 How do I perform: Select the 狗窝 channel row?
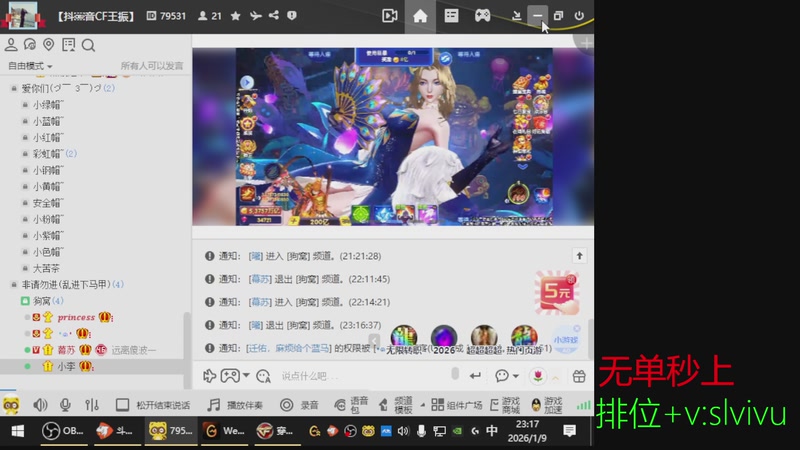coord(42,301)
